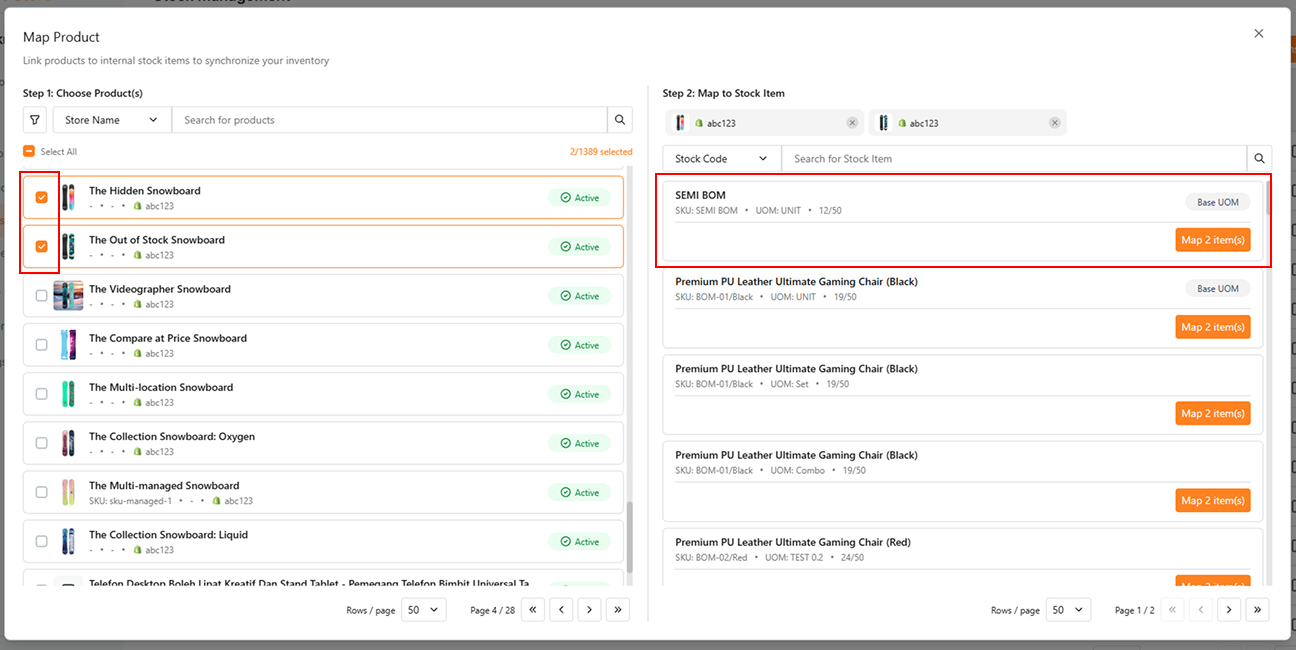Click Active badge of The Collection Snowboard: Liquid
The width and height of the screenshot is (1296, 650).
(580, 542)
